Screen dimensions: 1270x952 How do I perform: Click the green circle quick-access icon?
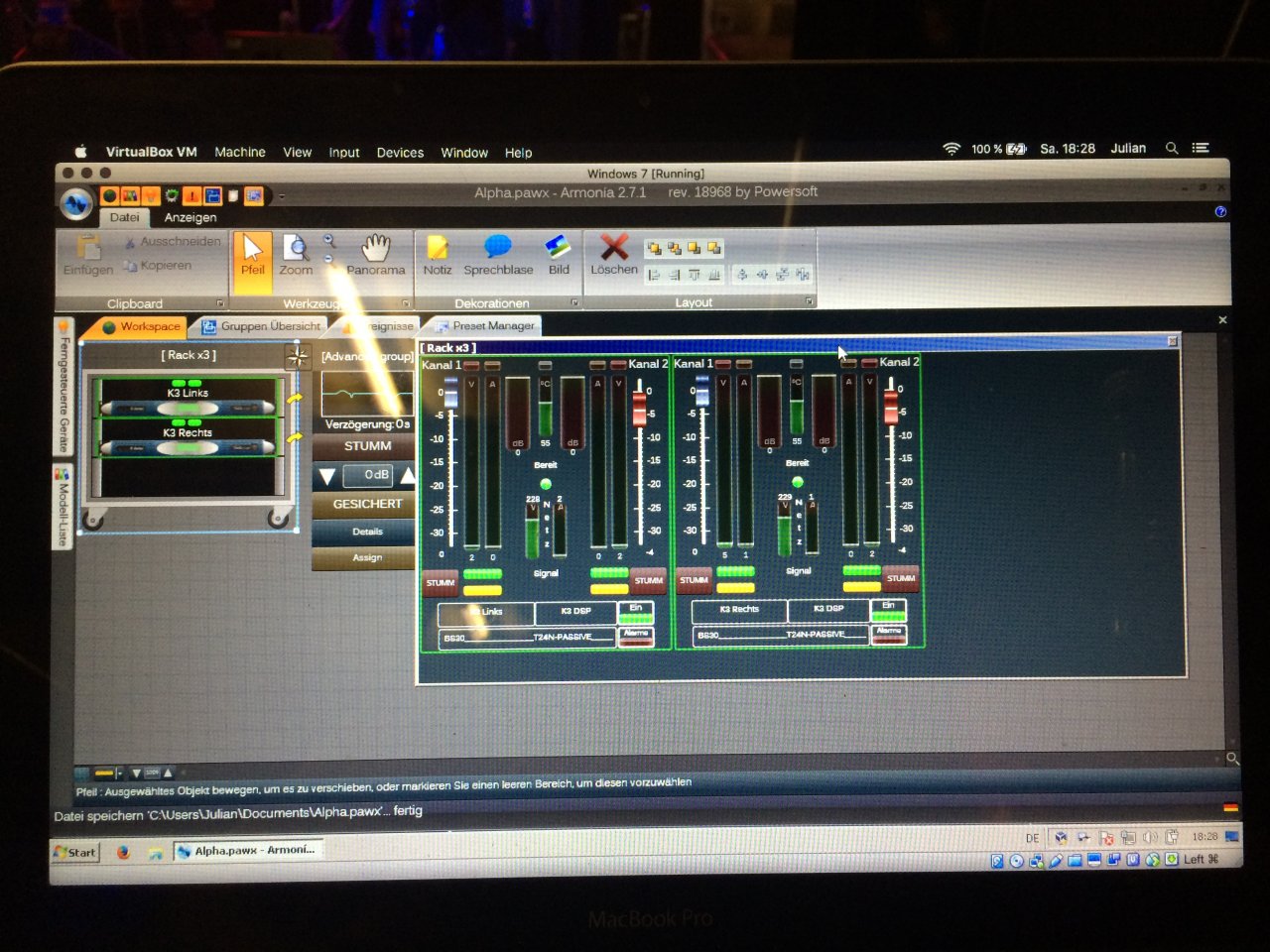pyautogui.click(x=110, y=195)
